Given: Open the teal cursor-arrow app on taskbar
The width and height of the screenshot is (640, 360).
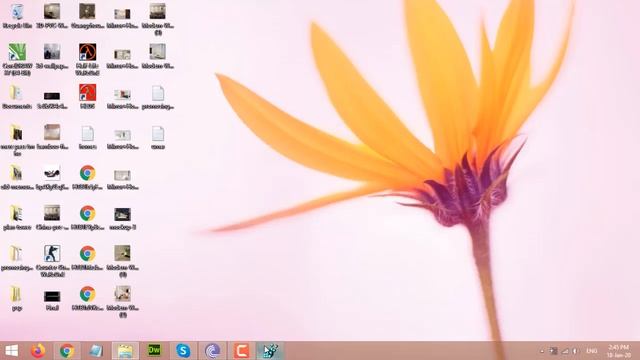Looking at the screenshot, I should [270, 351].
